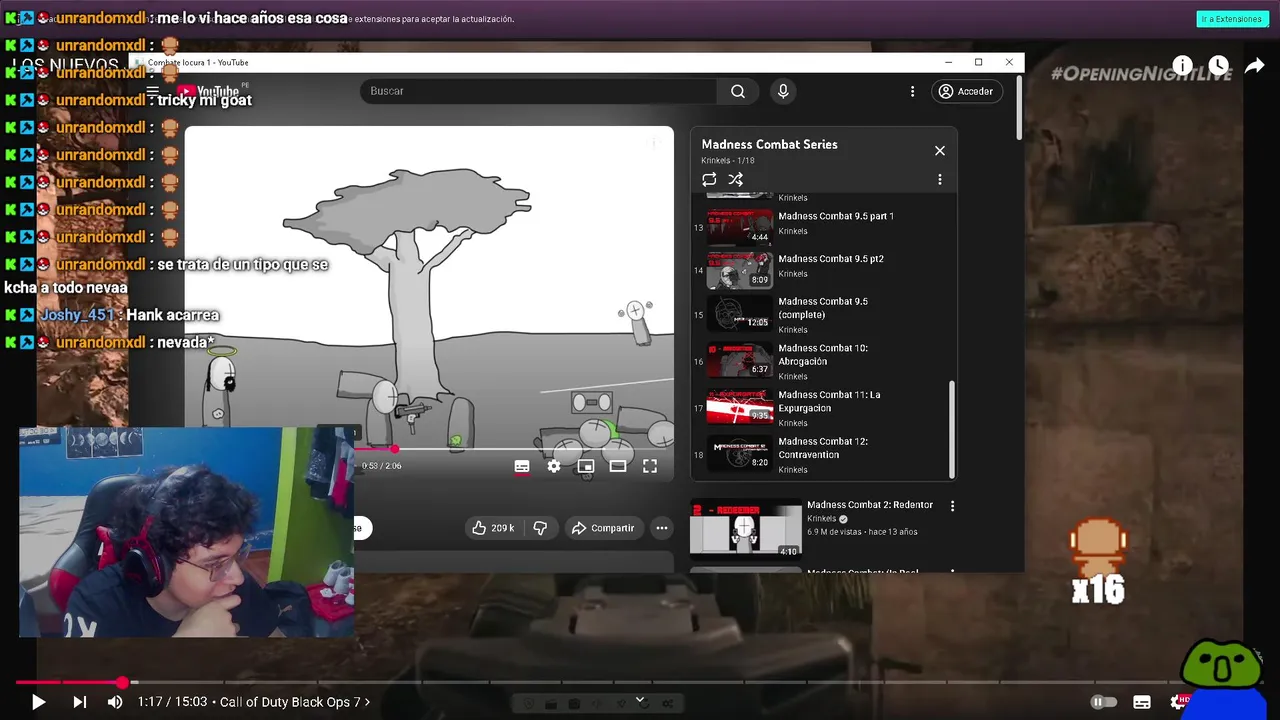This screenshot has height=720, width=1280.
Task: Minimize the Combate locura 1 YouTube window
Action: [948, 62]
